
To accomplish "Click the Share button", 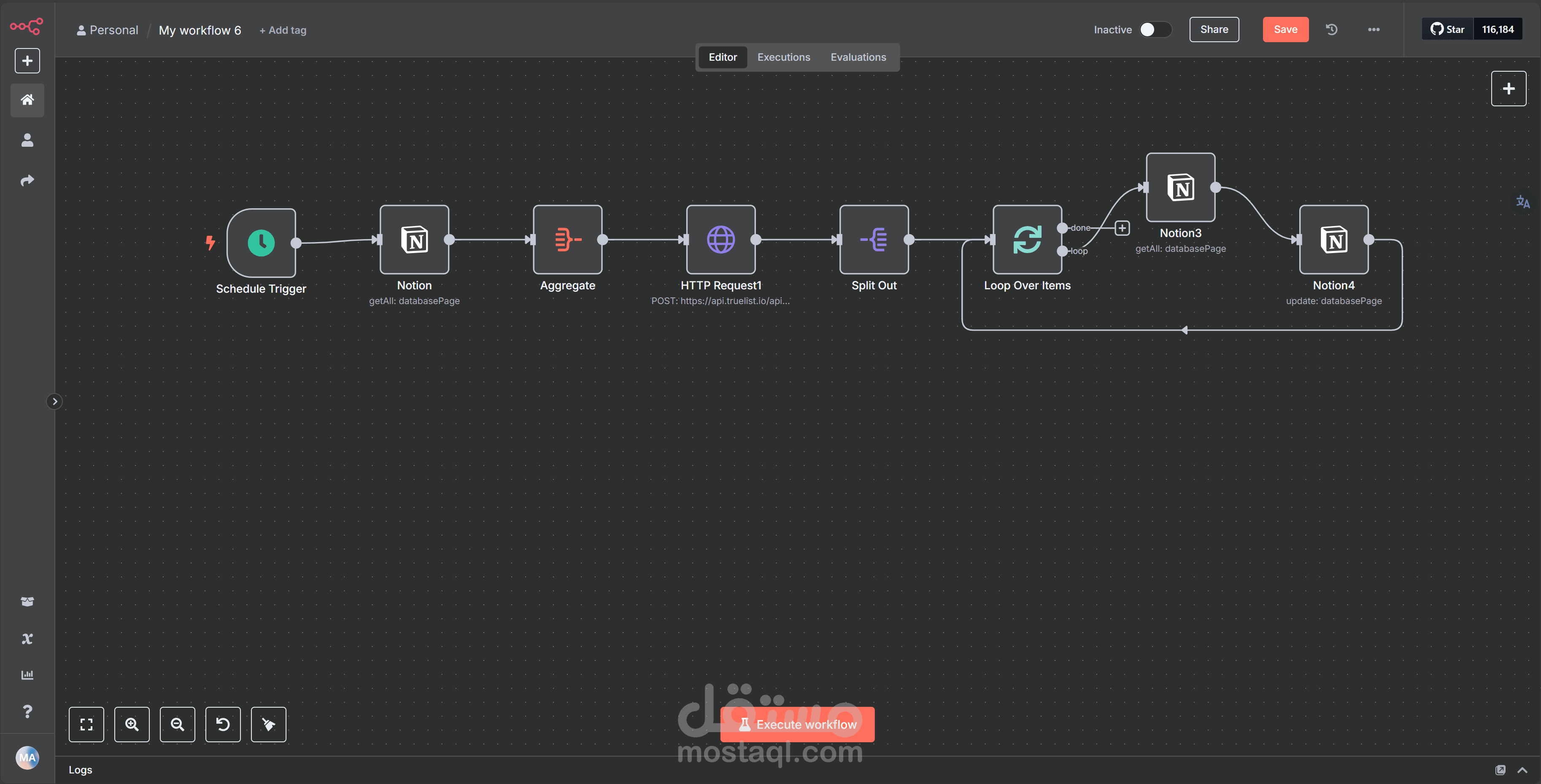I will coord(1214,29).
